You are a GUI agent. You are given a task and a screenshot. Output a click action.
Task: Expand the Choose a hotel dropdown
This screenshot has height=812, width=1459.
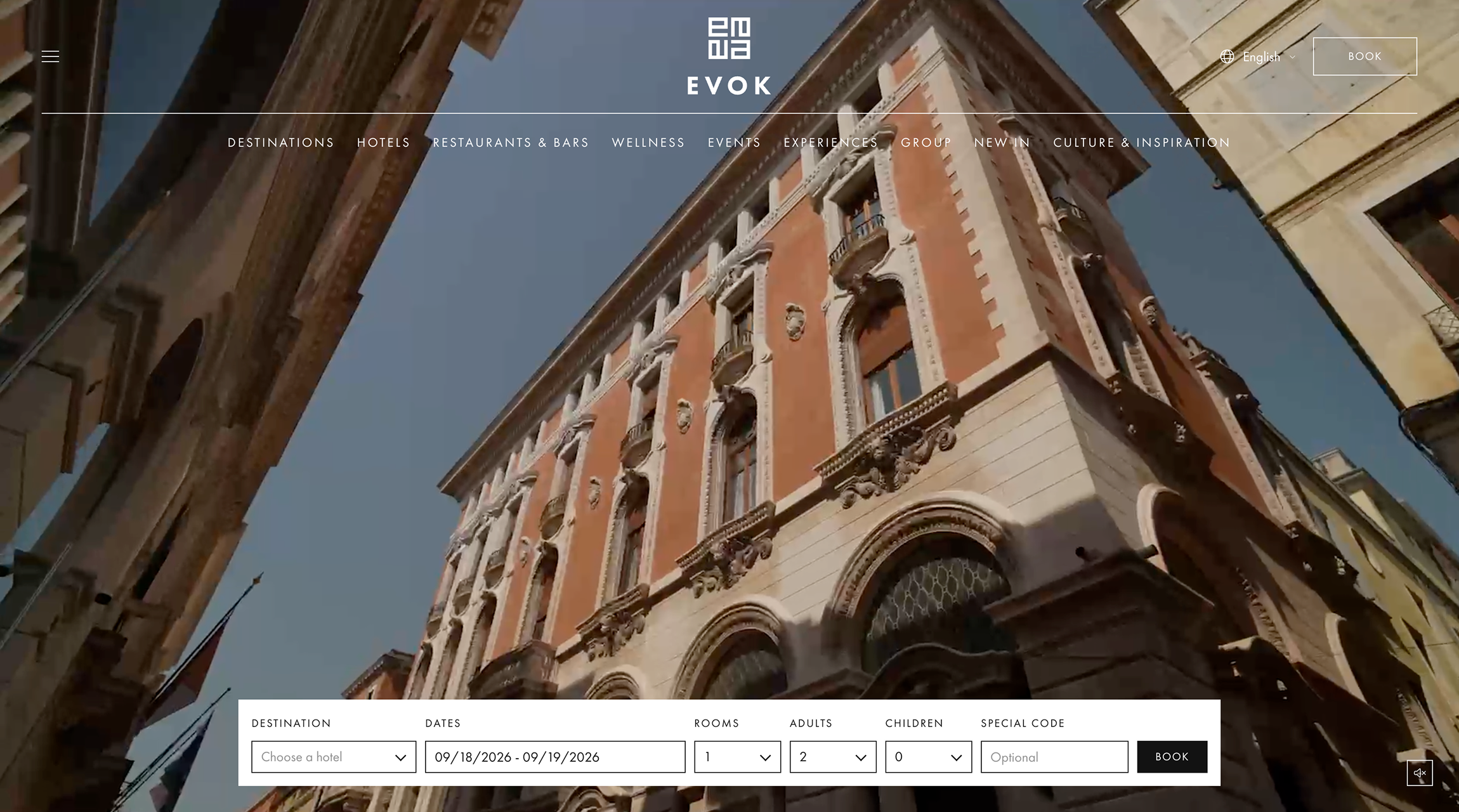pos(334,757)
